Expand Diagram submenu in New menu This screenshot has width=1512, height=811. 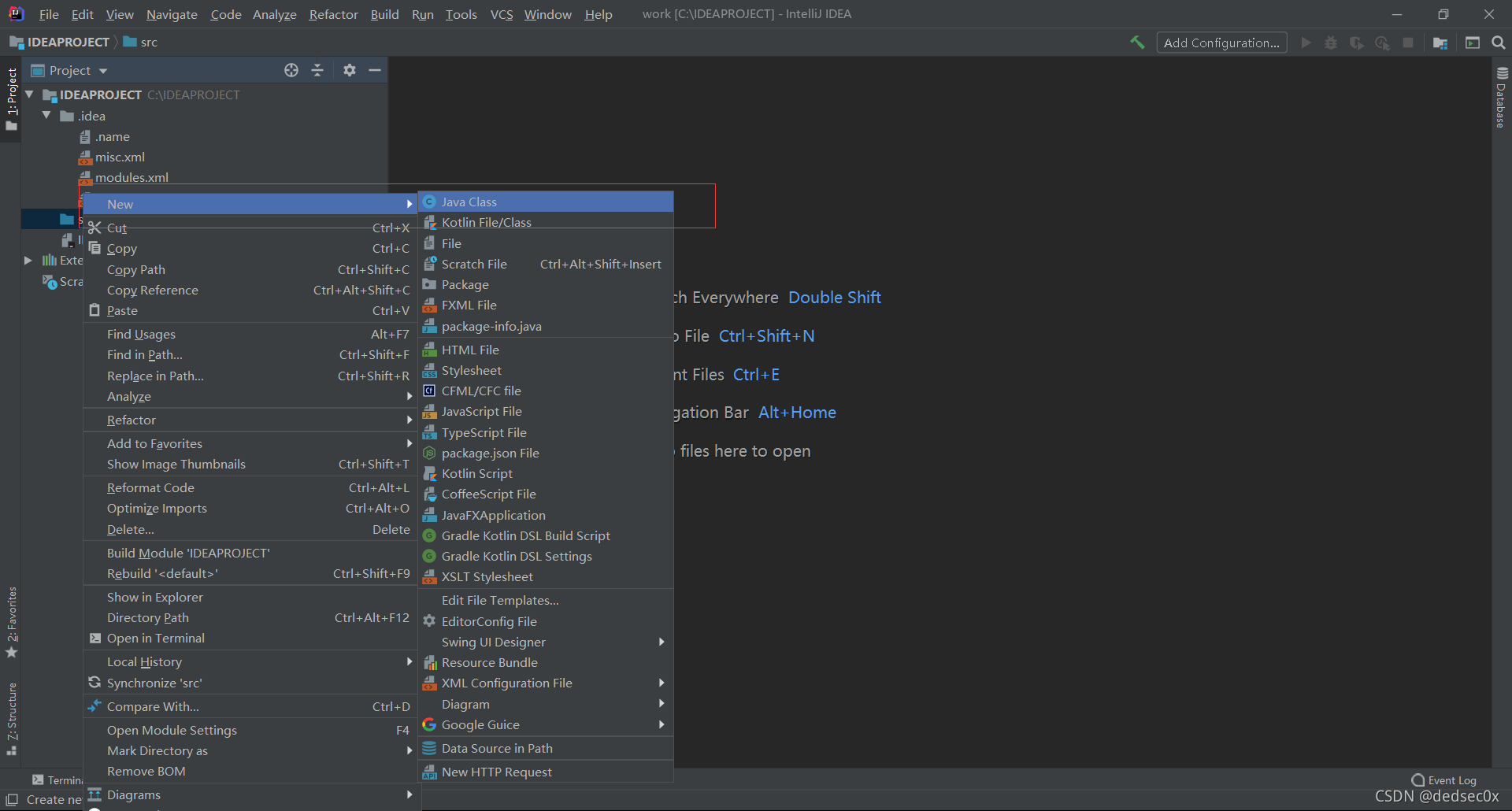(546, 704)
